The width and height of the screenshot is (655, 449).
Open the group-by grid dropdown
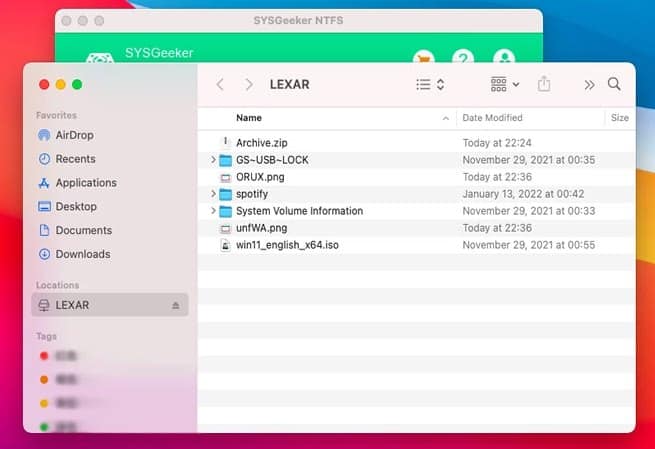(x=505, y=84)
